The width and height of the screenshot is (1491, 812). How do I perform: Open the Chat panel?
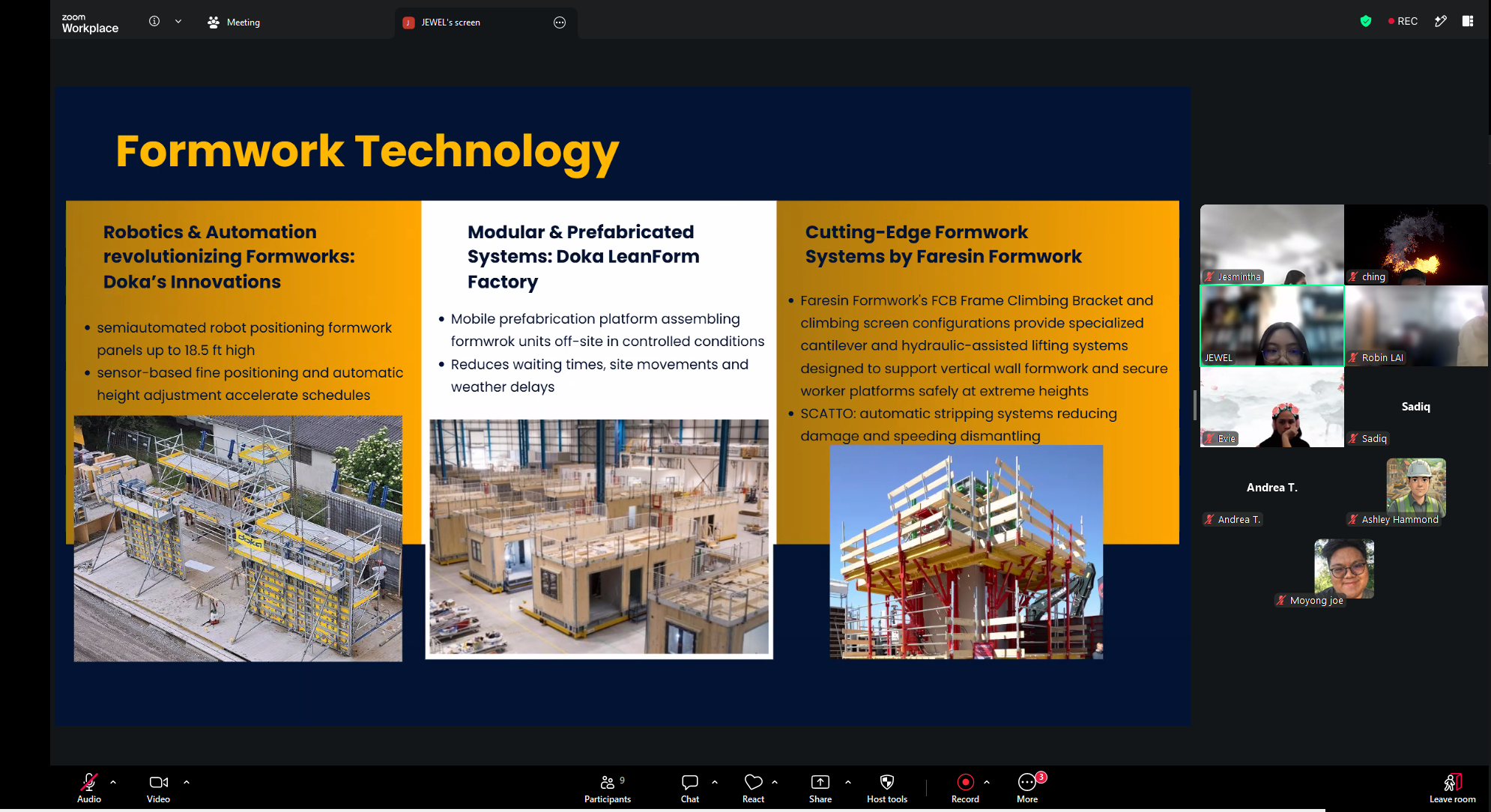pos(690,788)
